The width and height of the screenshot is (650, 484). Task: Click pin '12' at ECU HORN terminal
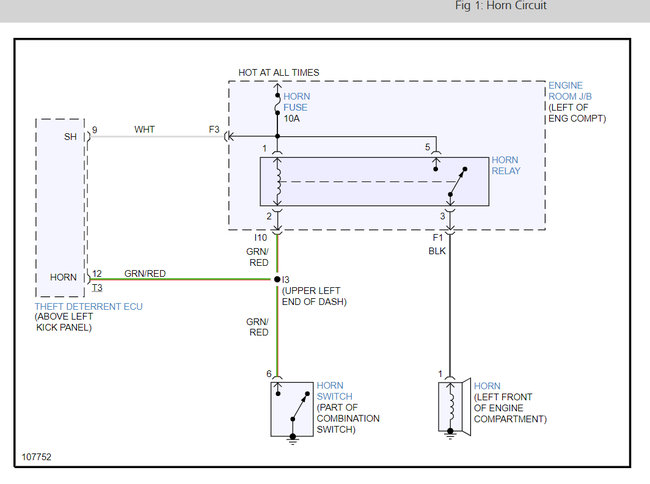pos(97,273)
